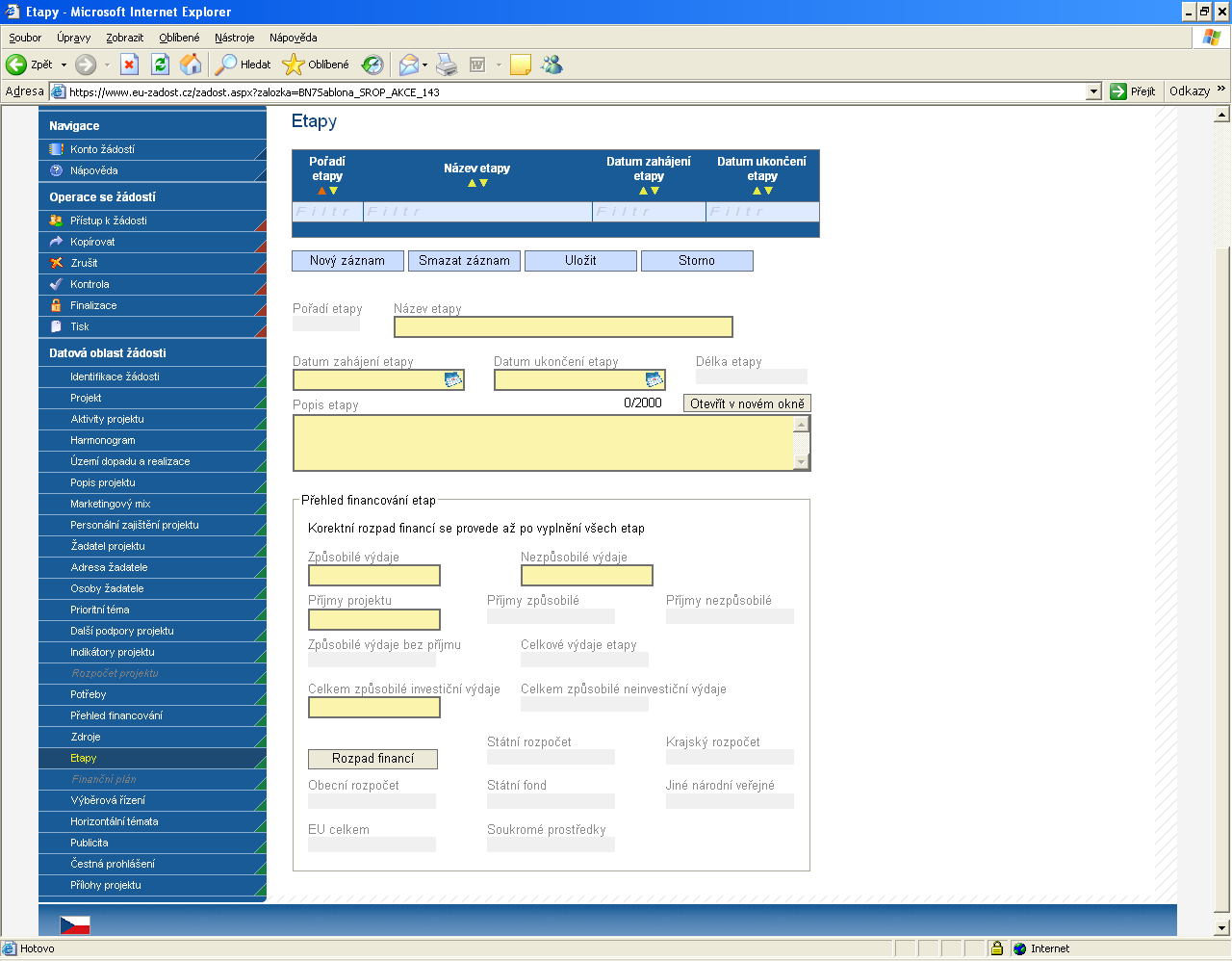Sort Pořadí etapy ascending with red arrow
This screenshot has width=1232, height=961.
pos(321,191)
